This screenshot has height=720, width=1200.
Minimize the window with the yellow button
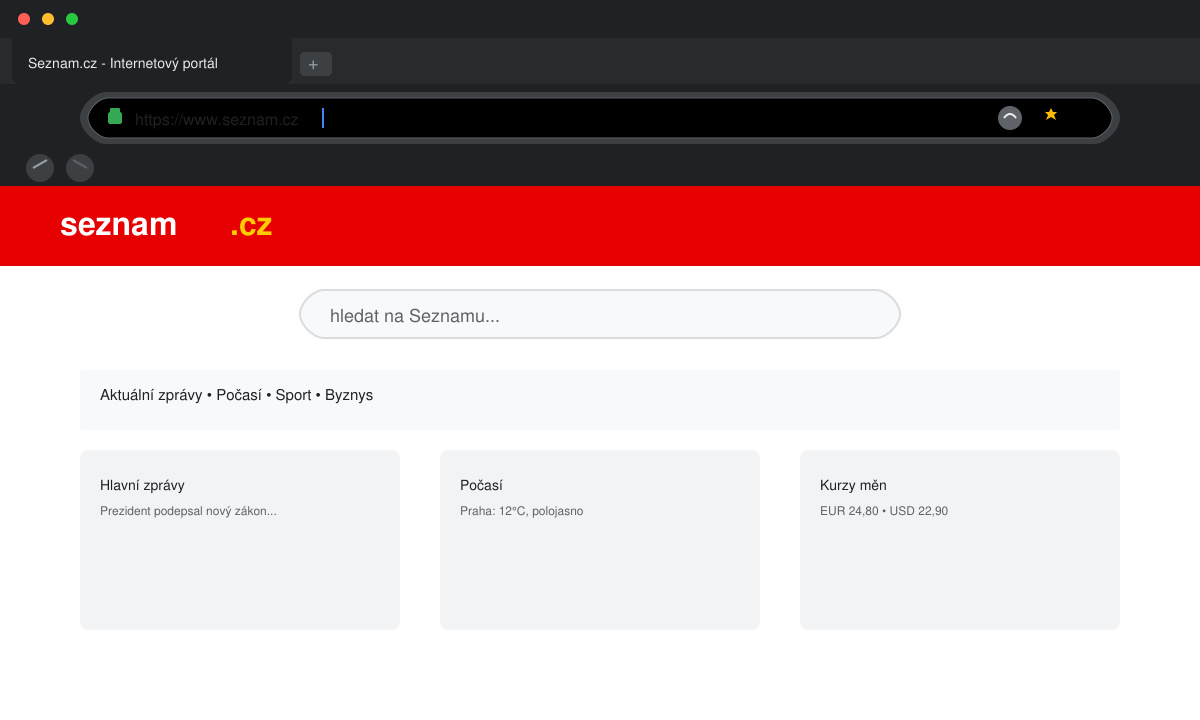coord(48,19)
